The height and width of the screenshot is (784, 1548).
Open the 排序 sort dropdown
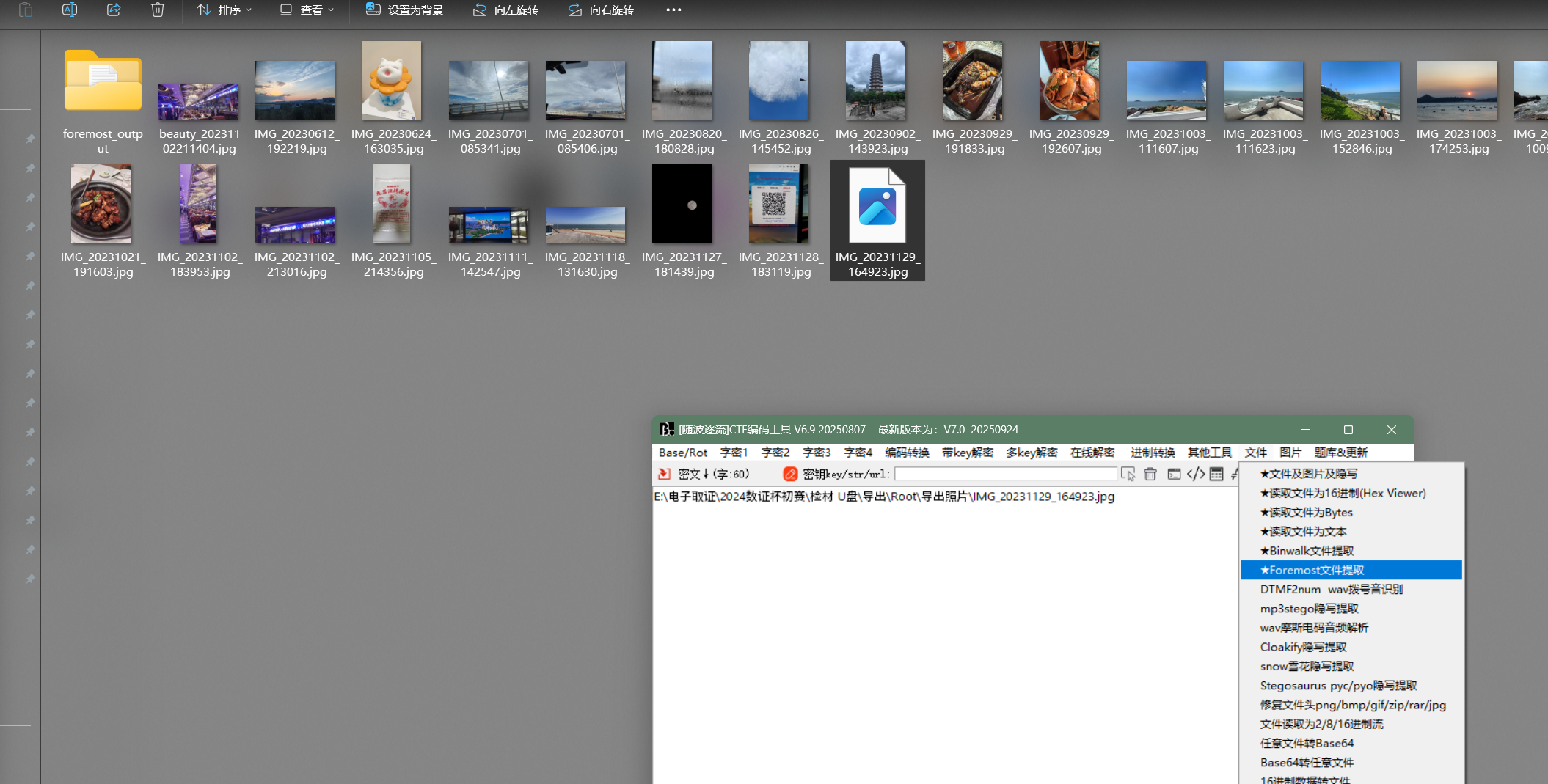[x=224, y=10]
